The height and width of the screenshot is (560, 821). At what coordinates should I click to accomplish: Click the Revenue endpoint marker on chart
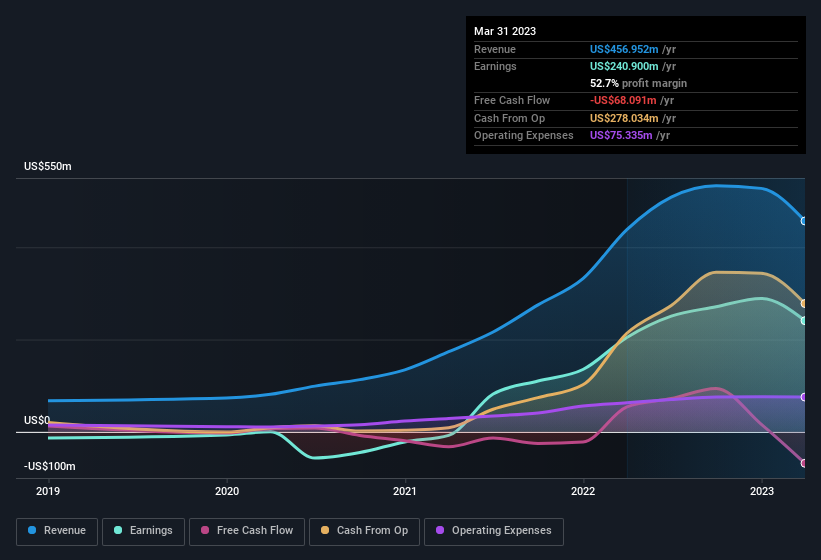click(804, 221)
